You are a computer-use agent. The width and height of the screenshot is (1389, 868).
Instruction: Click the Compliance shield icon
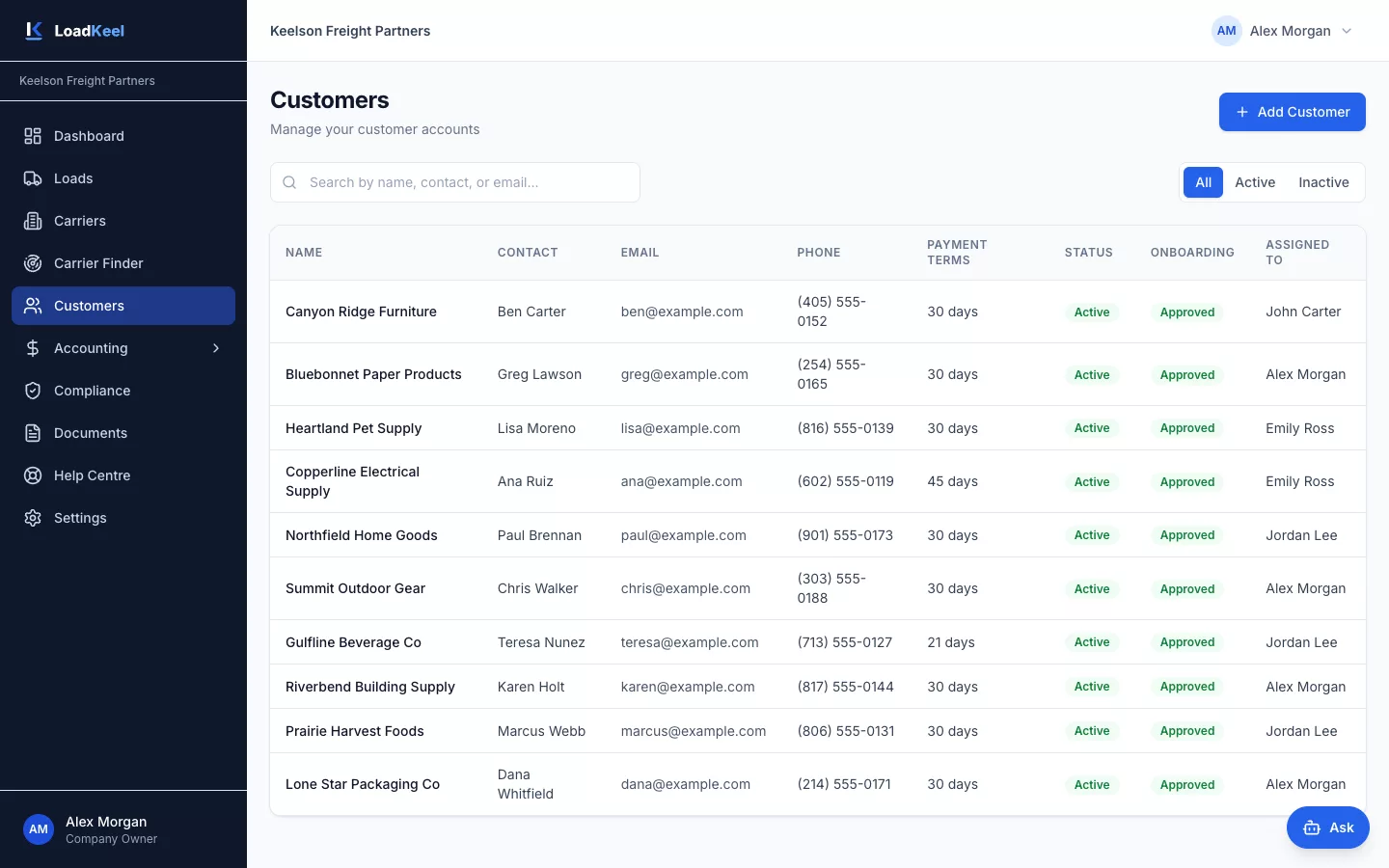tap(33, 391)
